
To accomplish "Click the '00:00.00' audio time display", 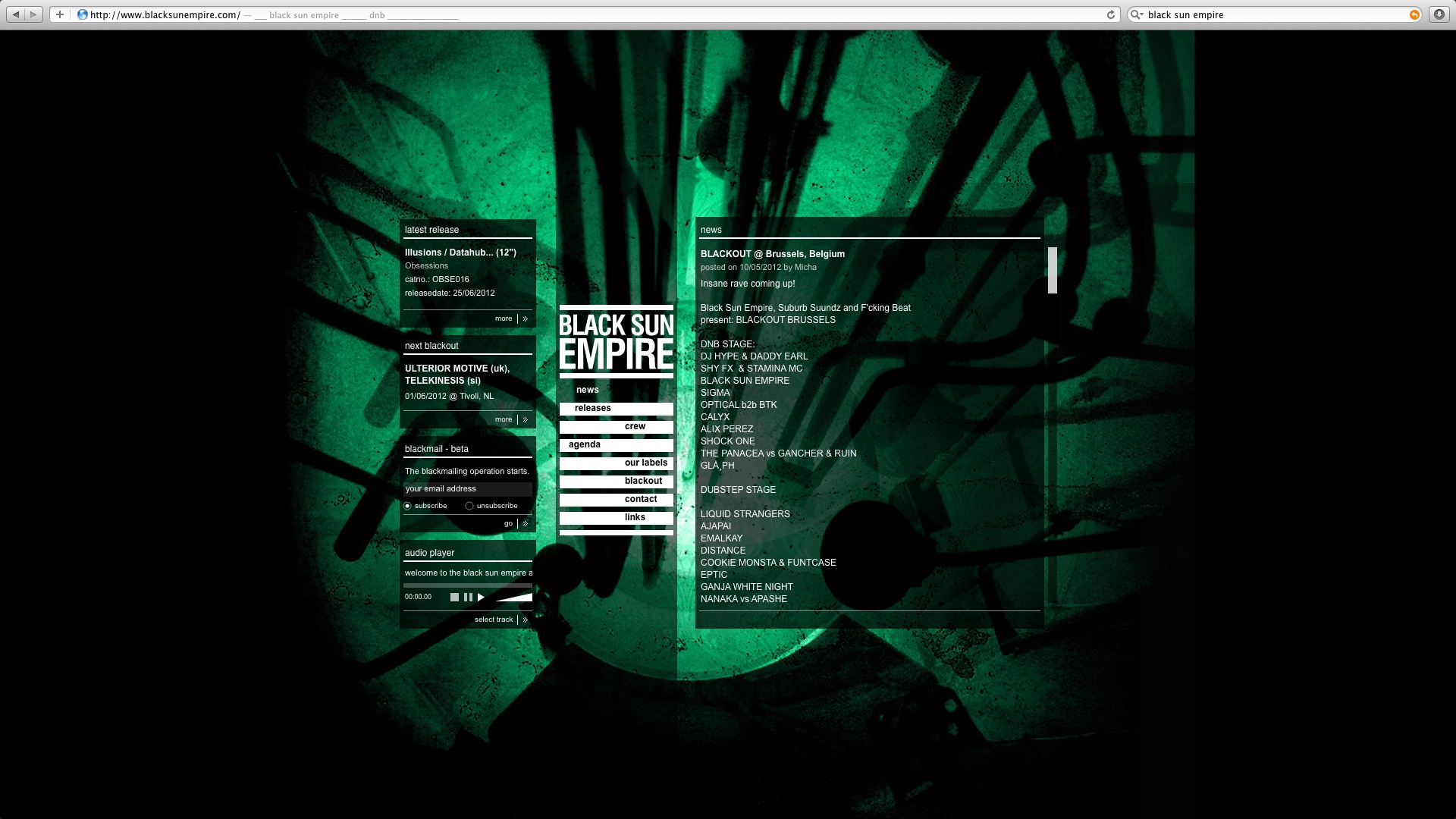I will coord(418,598).
